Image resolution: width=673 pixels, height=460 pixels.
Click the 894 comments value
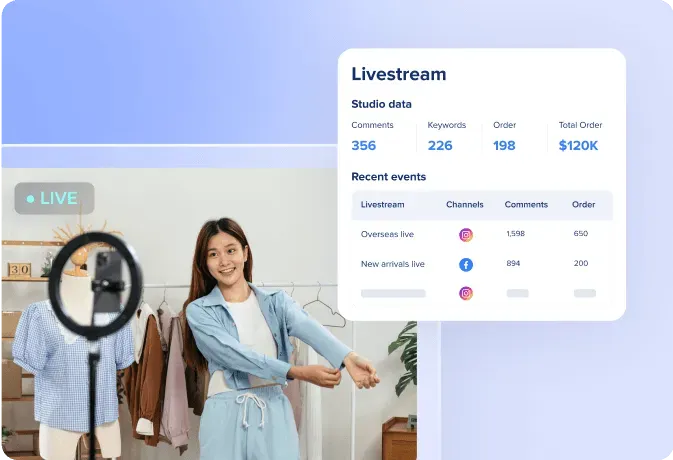click(x=513, y=263)
